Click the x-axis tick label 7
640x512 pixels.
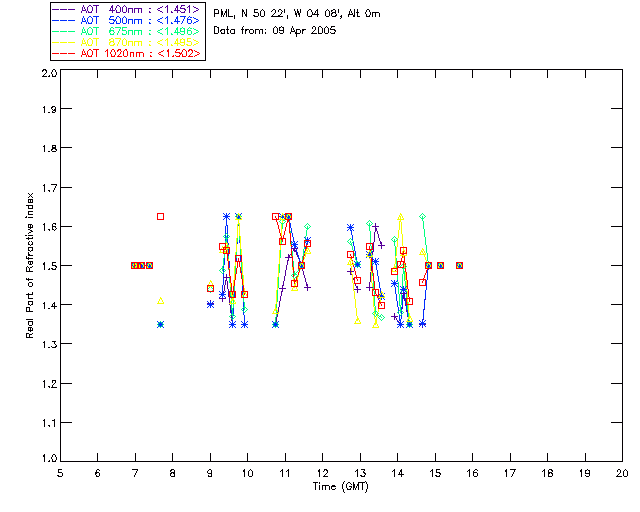click(135, 473)
